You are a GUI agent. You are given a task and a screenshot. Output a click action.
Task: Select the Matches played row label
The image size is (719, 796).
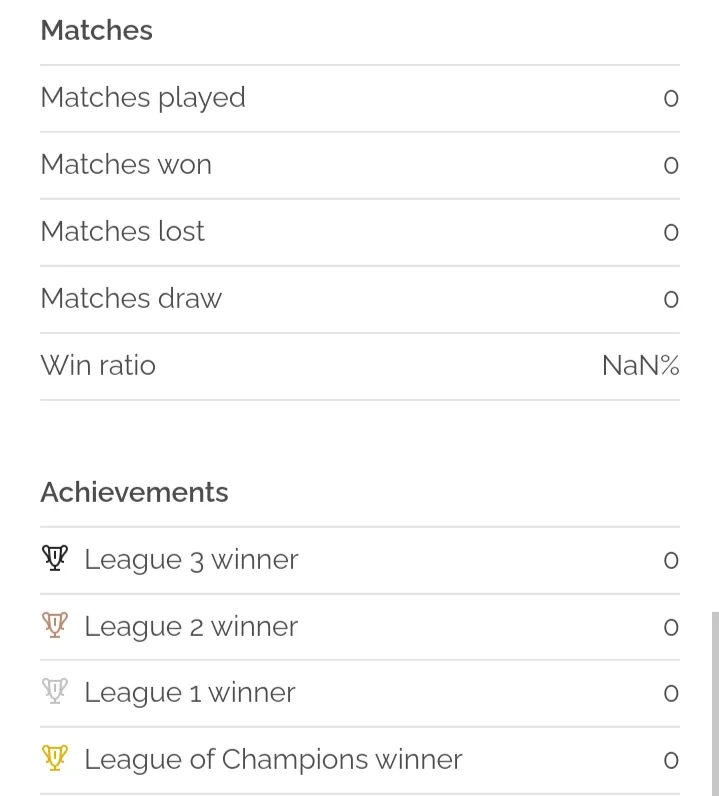coord(143,98)
